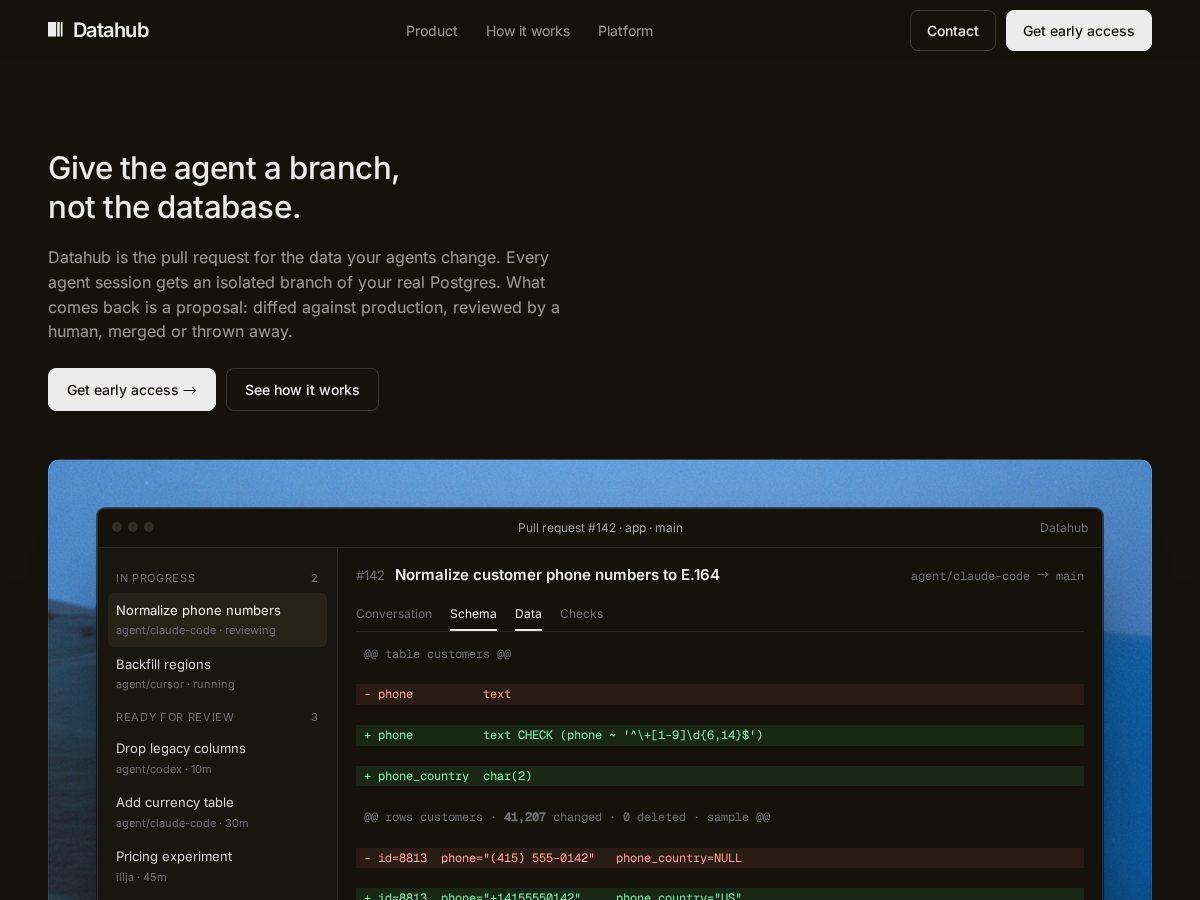Click the Datahub wordmark in header
The image size is (1200, 900).
(111, 30)
